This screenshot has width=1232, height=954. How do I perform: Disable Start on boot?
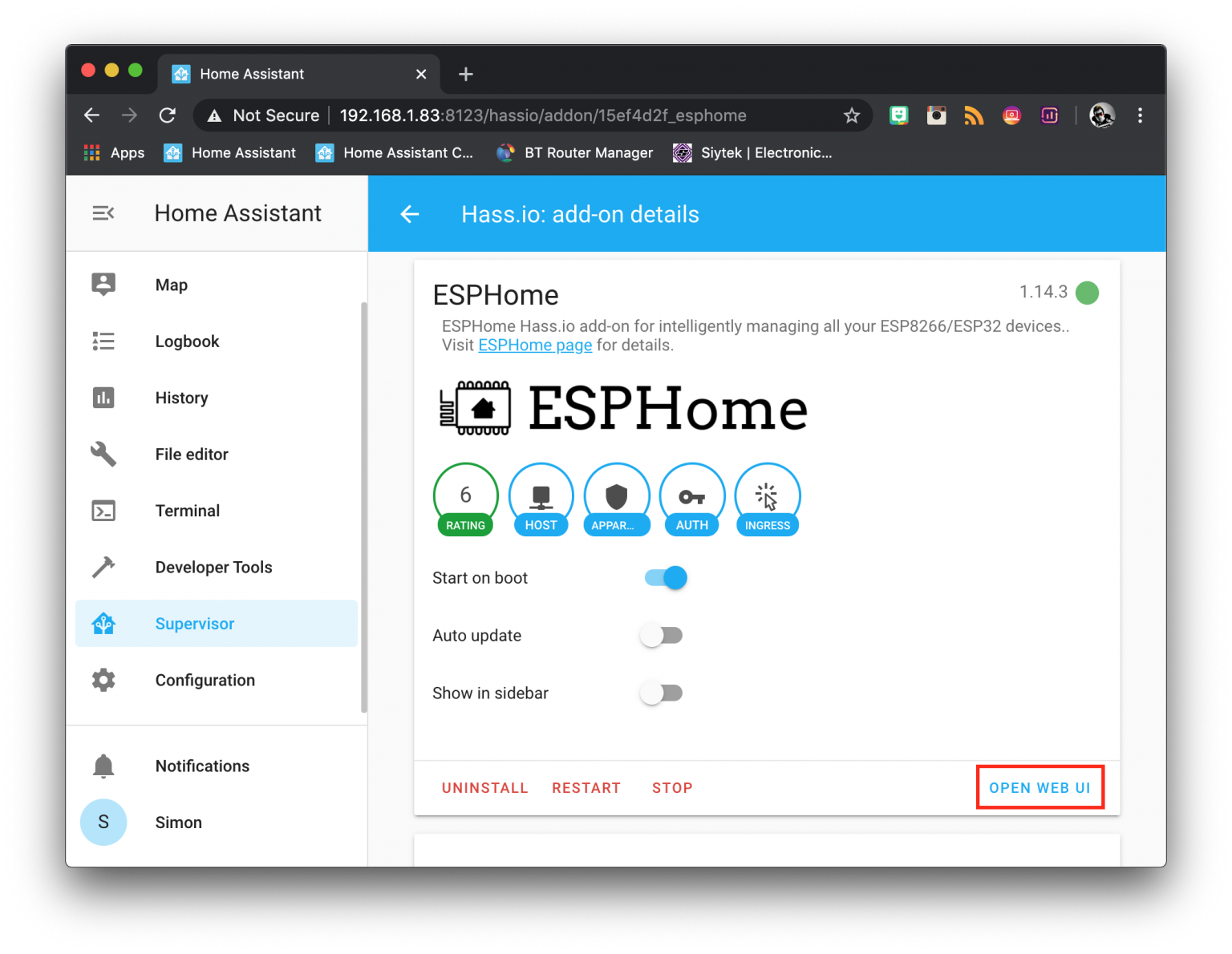point(663,577)
